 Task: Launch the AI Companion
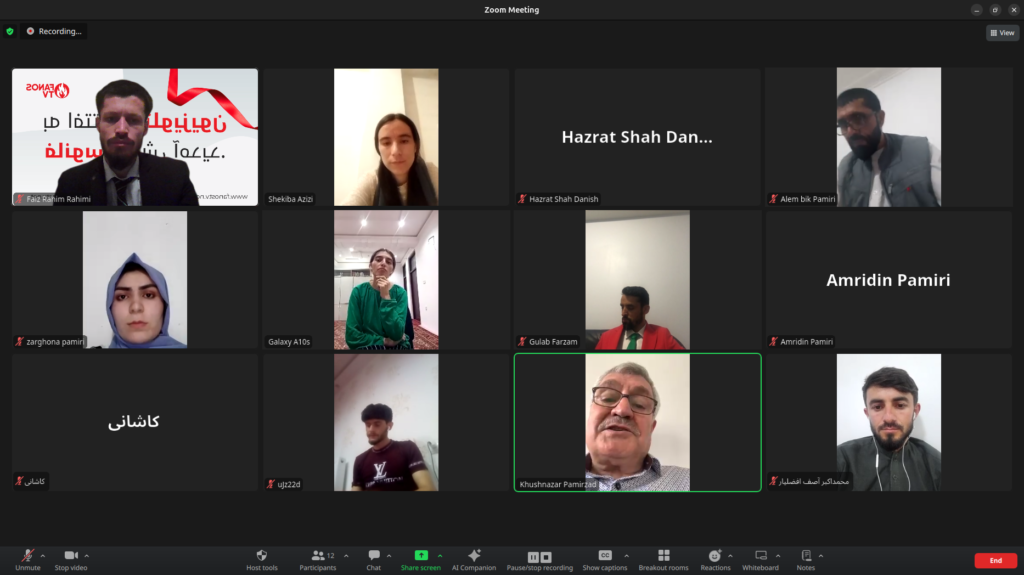474,555
